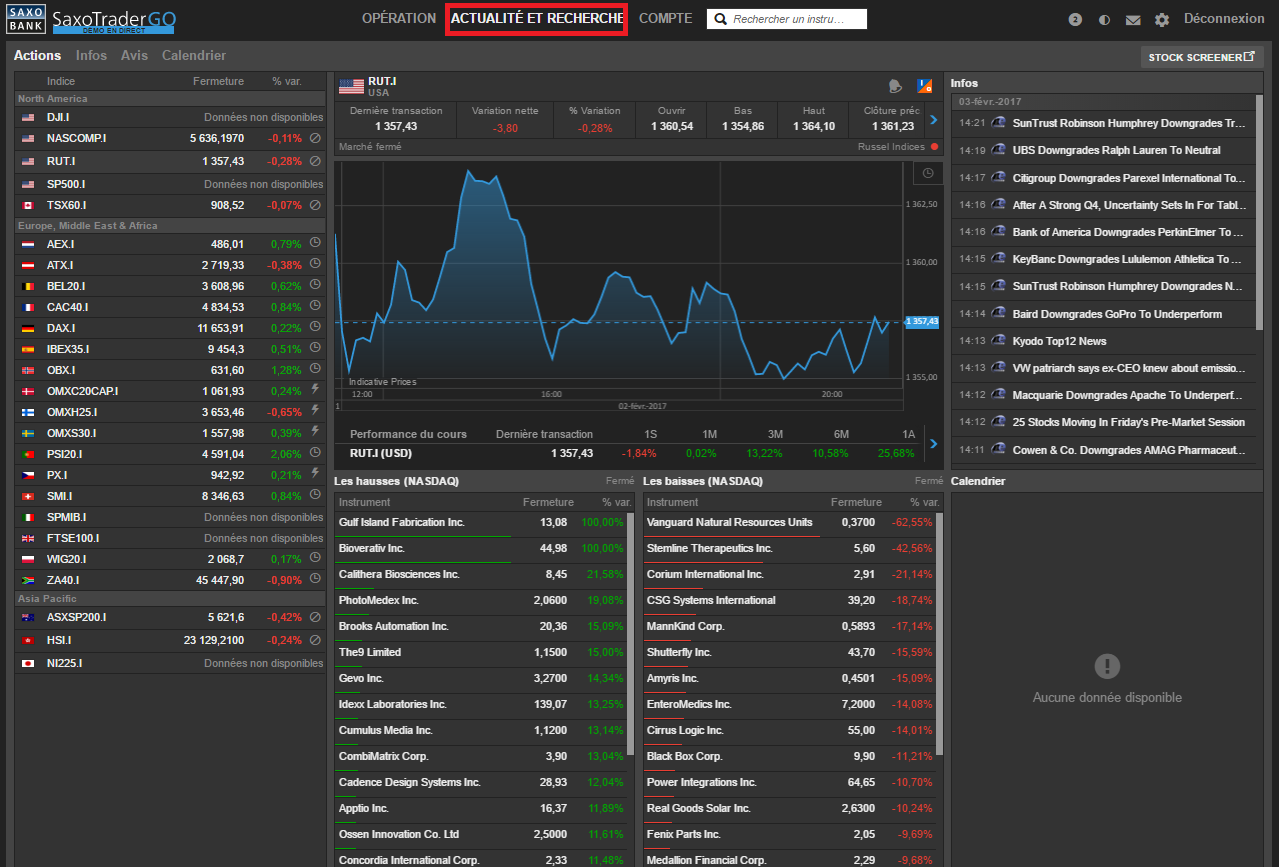The width and height of the screenshot is (1280, 867).
Task: Click the clock icon in the ZA40.I row
Action: click(315, 579)
